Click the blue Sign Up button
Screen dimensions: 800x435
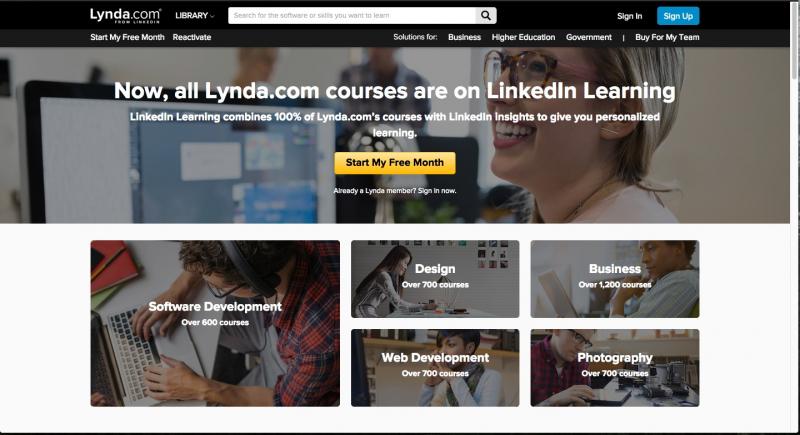[678, 16]
